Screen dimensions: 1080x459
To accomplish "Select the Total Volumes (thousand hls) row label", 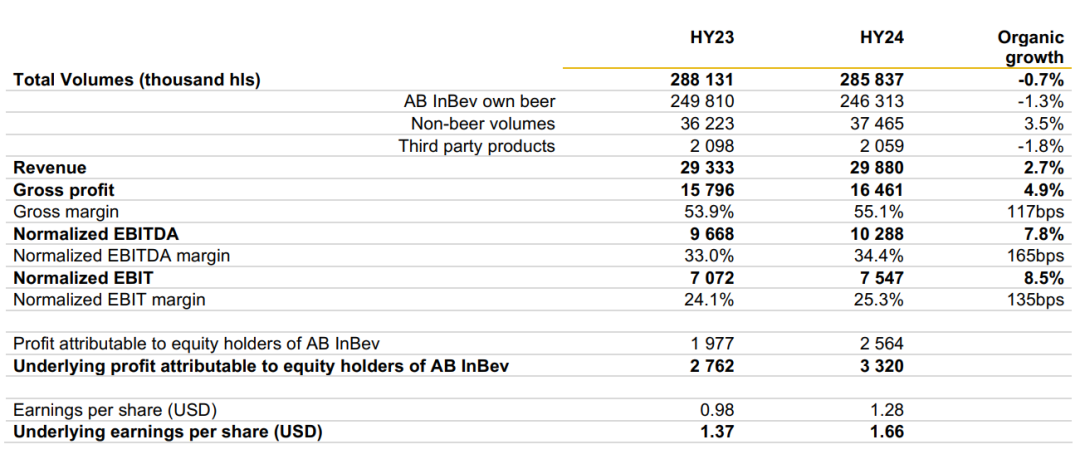I will point(137,80).
